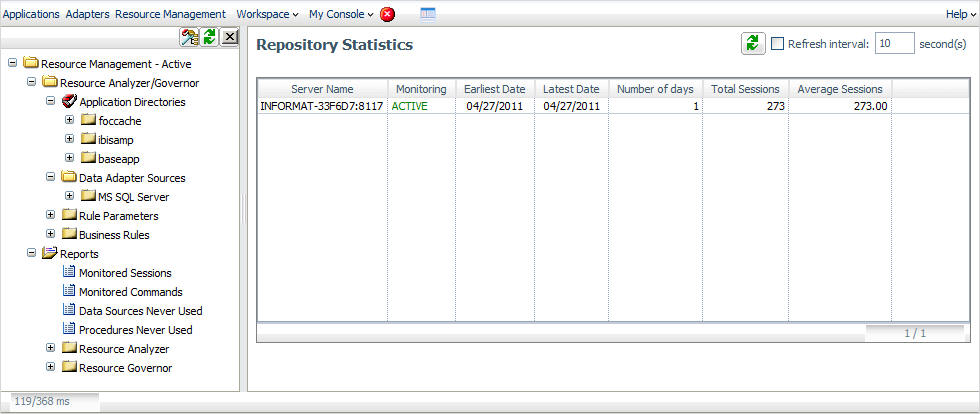
Task: Select the Application Directories node icon
Action: pos(69,102)
